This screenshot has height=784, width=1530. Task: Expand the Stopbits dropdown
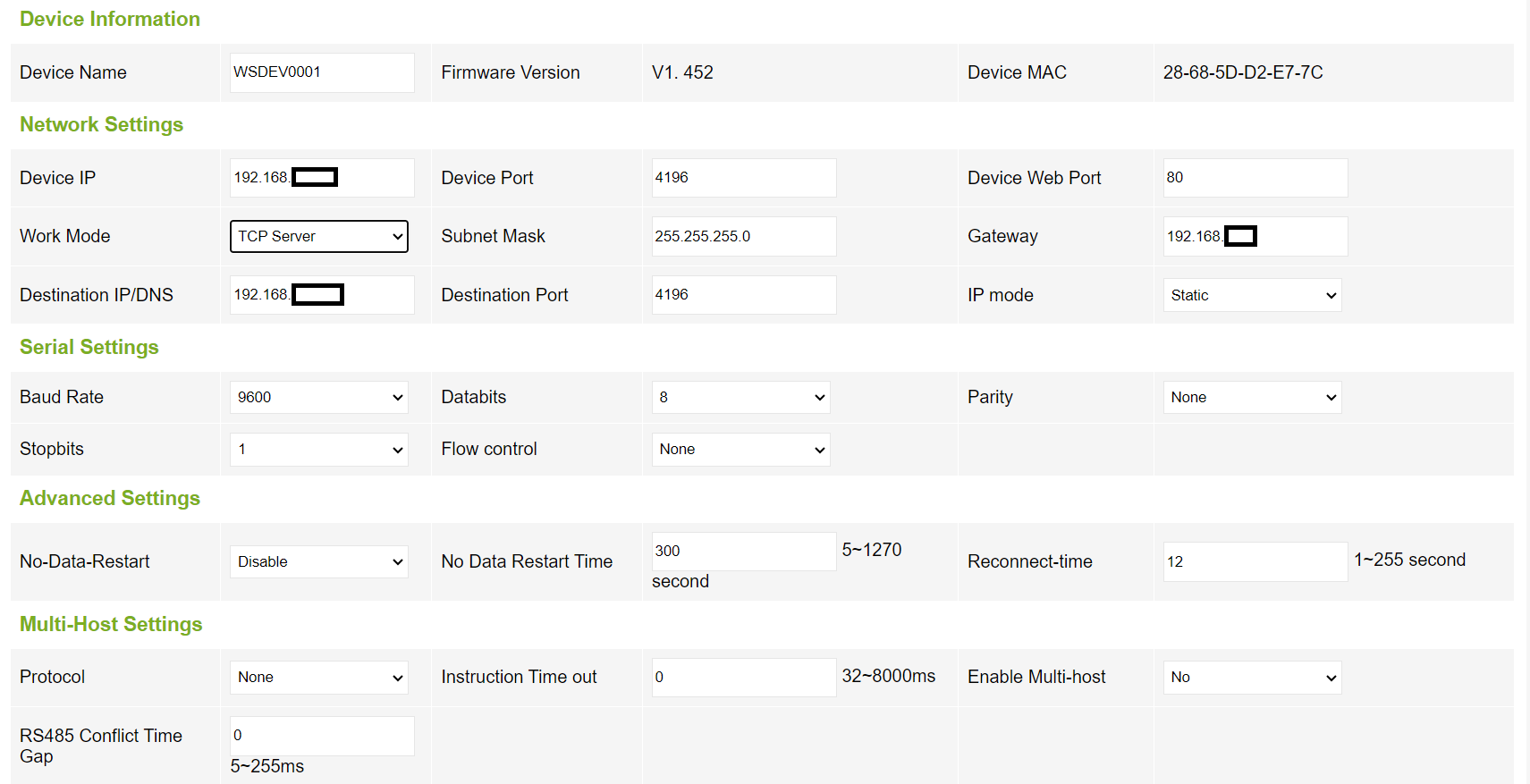click(x=318, y=449)
